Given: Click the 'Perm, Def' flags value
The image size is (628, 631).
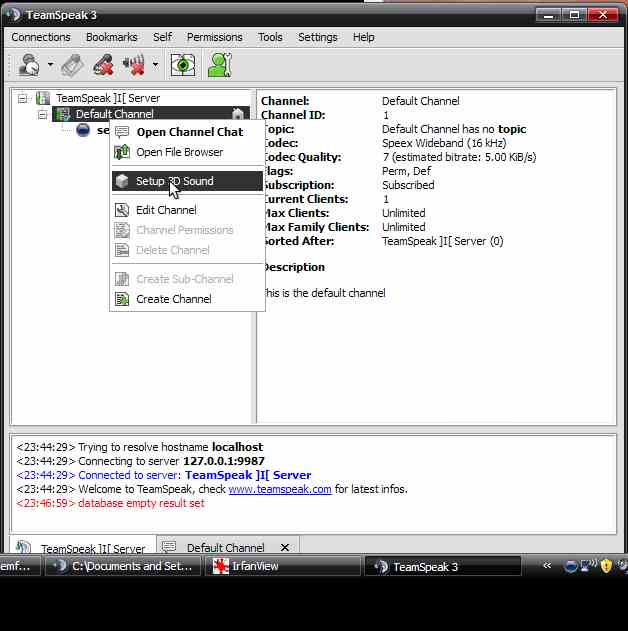Looking at the screenshot, I should [x=406, y=171].
